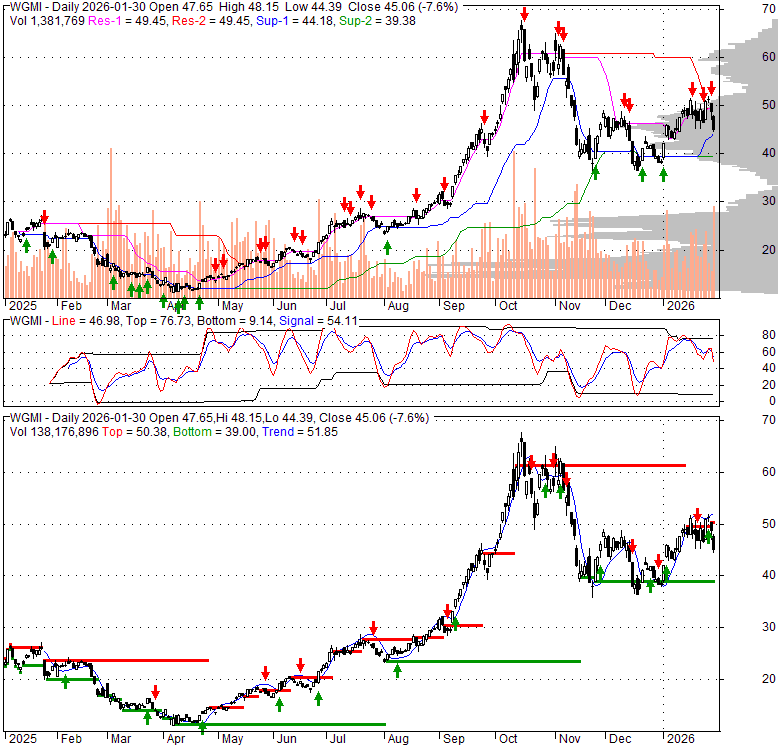Click the Bottom = 9.14 indicator label
This screenshot has width=780, height=745.
point(235,321)
